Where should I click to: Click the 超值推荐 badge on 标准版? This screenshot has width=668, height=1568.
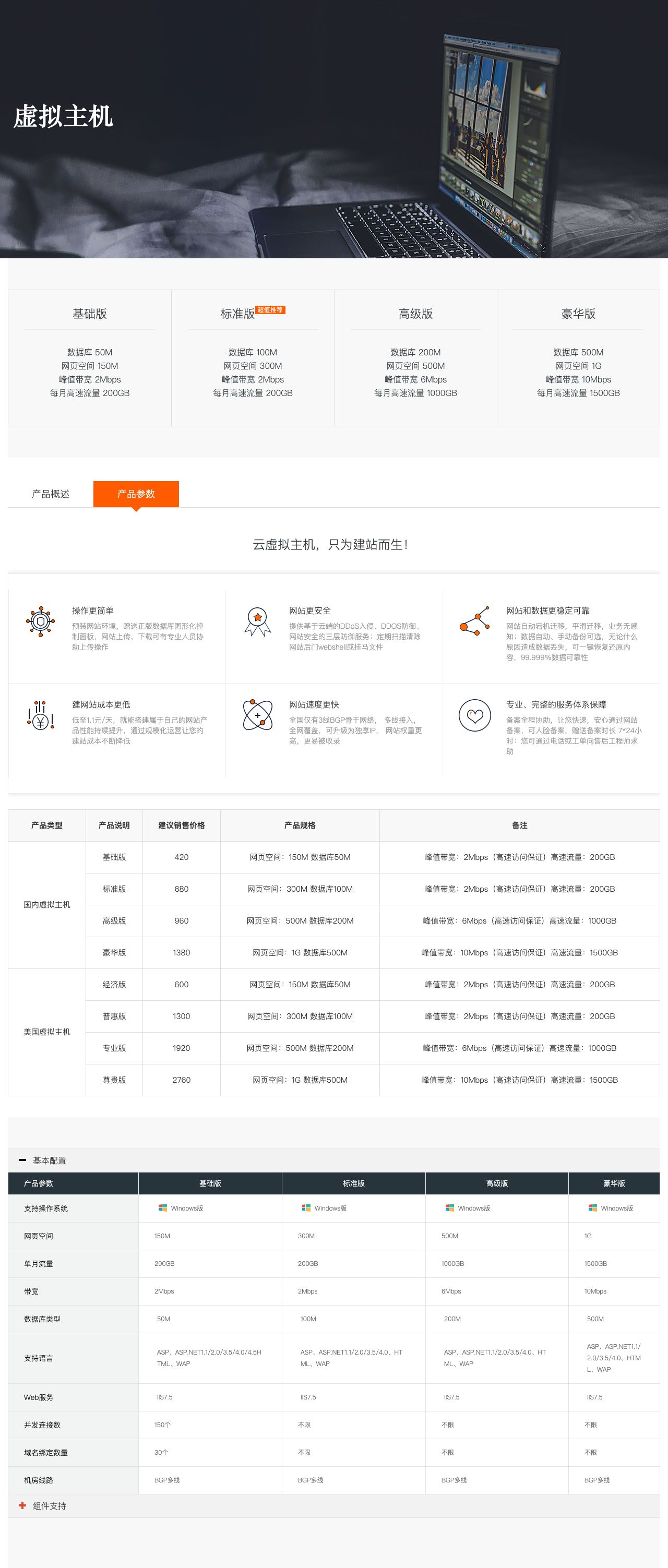(270, 310)
